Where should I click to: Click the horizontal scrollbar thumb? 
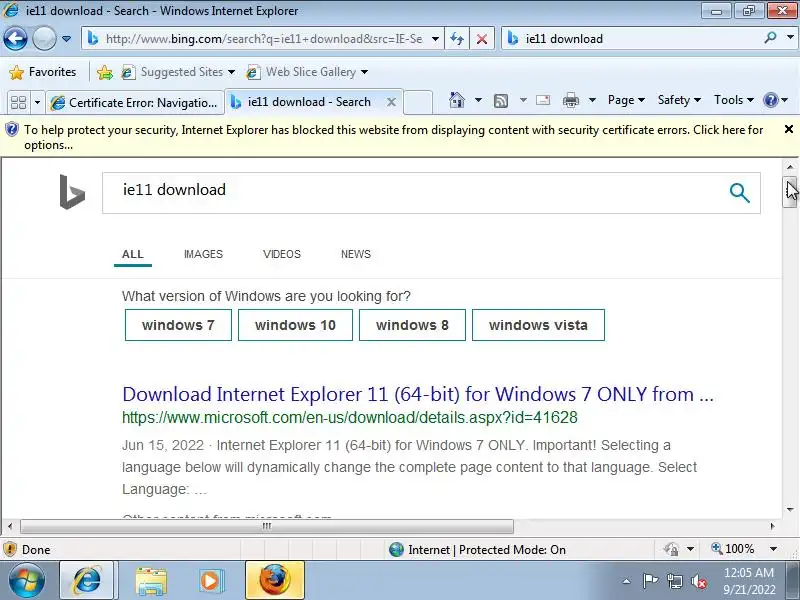click(267, 526)
